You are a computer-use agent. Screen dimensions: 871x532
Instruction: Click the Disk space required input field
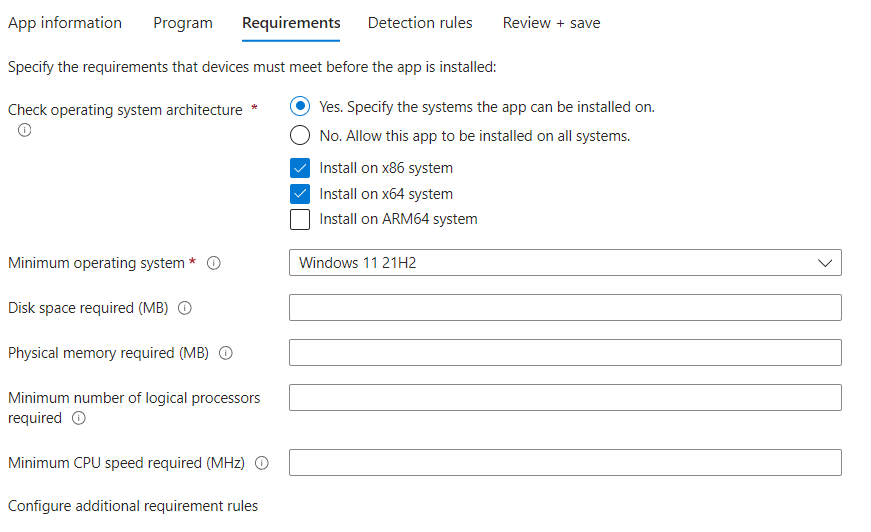point(565,308)
